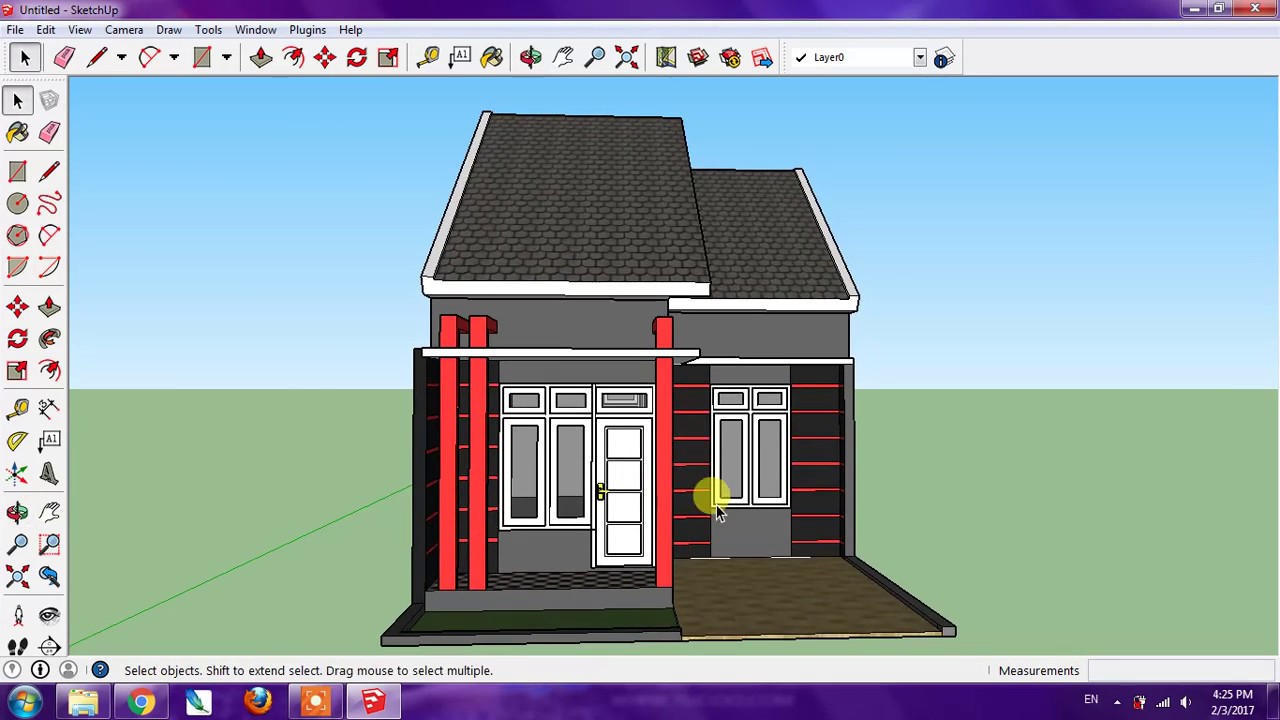Open the Layer0 layer dropdown arrow
Screen dimensions: 1280x720
pos(919,58)
